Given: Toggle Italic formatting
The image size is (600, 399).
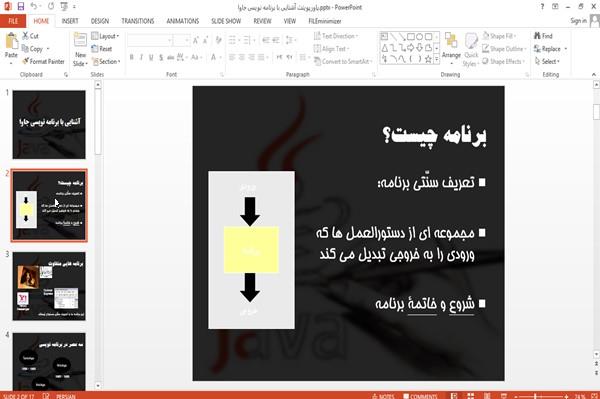Looking at the screenshot, I should tap(141, 57).
